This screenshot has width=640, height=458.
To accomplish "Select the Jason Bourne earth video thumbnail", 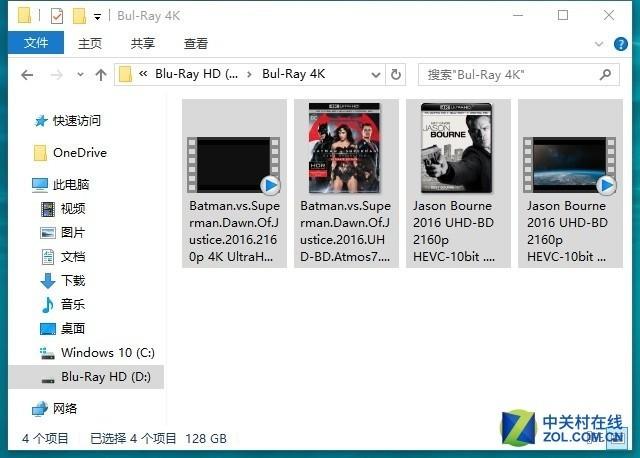I will pyautogui.click(x=569, y=165).
